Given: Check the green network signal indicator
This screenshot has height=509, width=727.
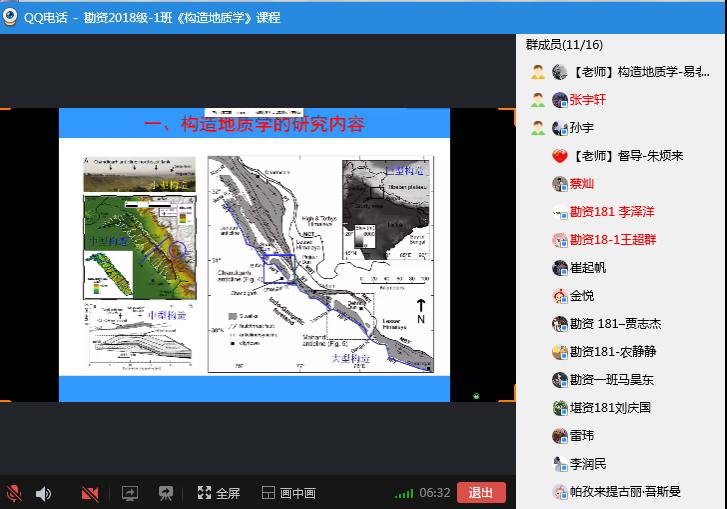Looking at the screenshot, I should click(x=404, y=493).
